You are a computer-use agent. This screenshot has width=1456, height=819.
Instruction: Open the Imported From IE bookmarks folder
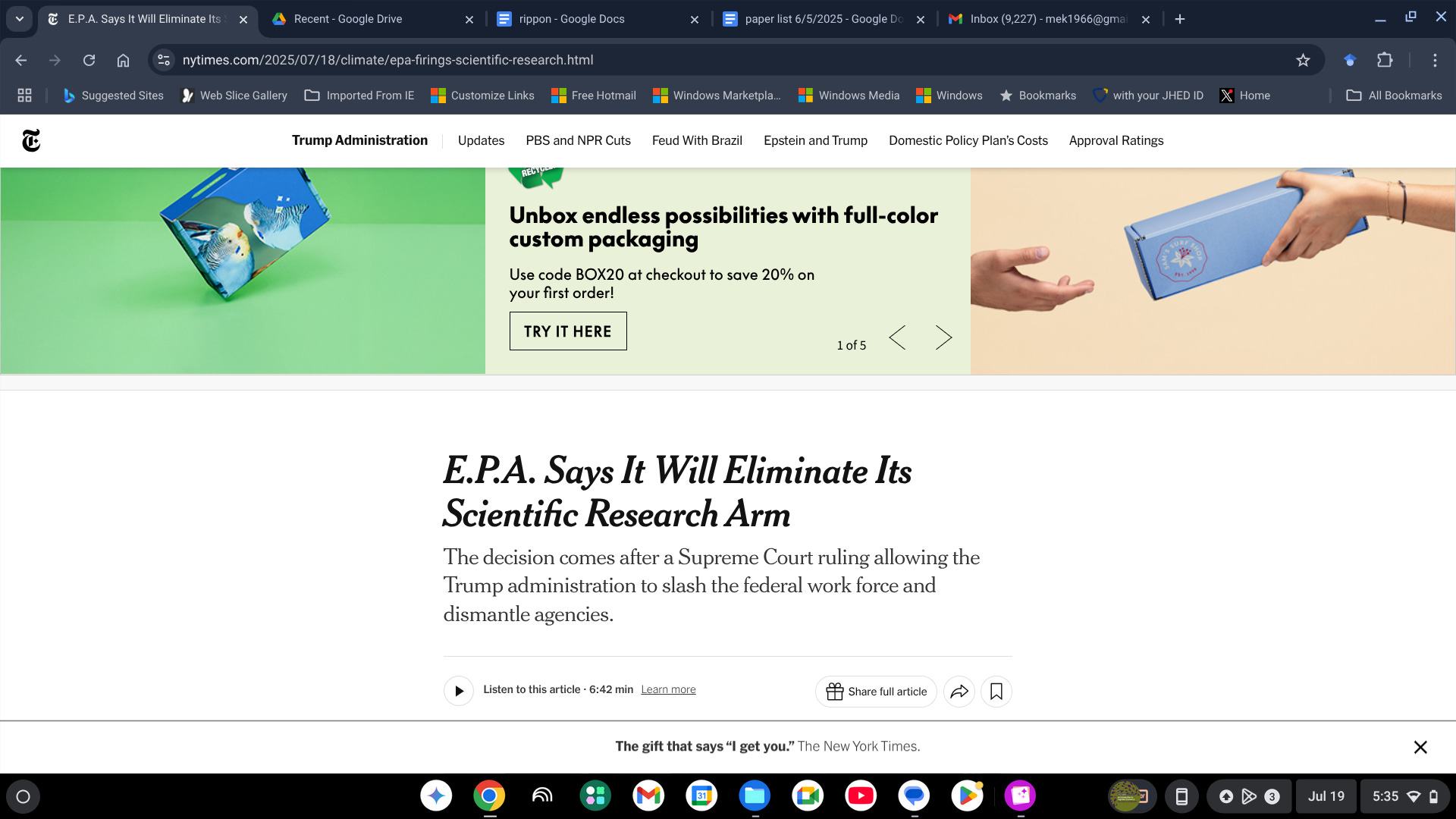359,96
